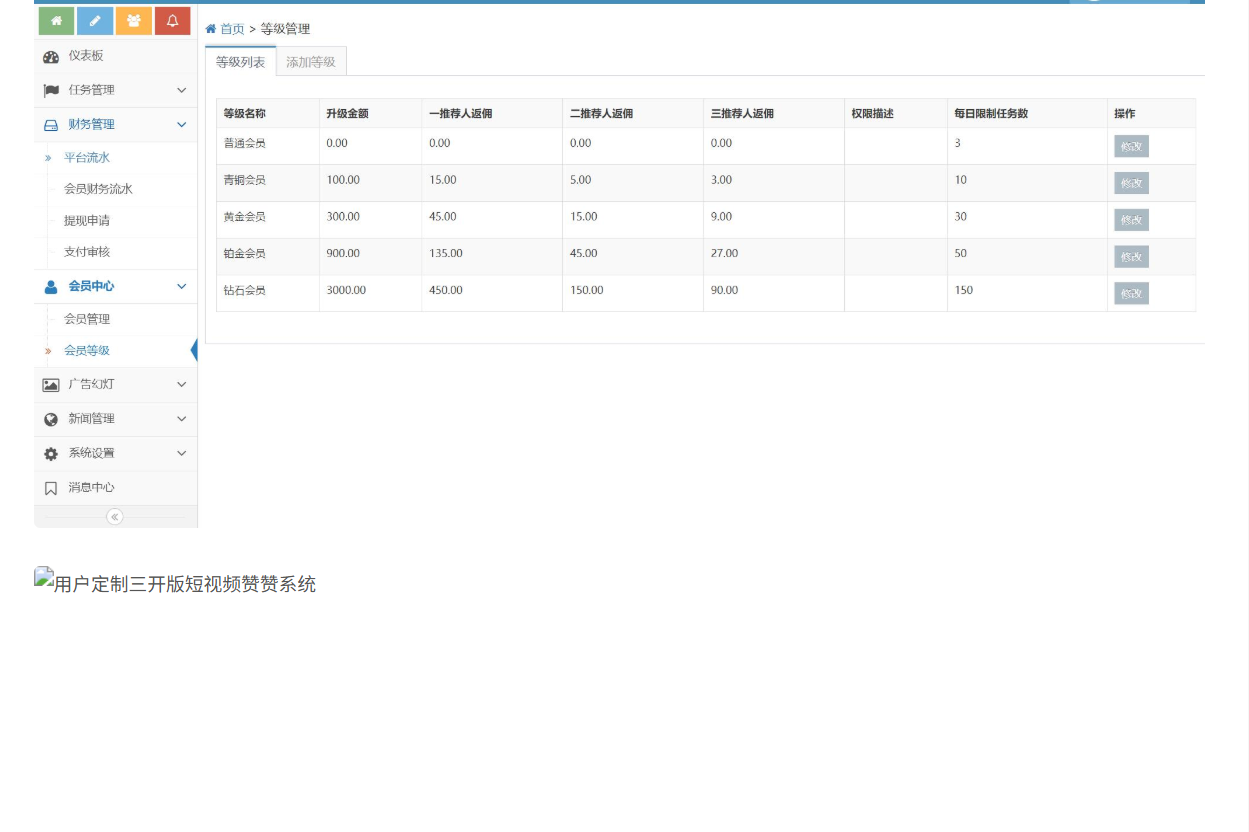
Task: Switch to the 等级列表 tab
Action: click(x=241, y=62)
